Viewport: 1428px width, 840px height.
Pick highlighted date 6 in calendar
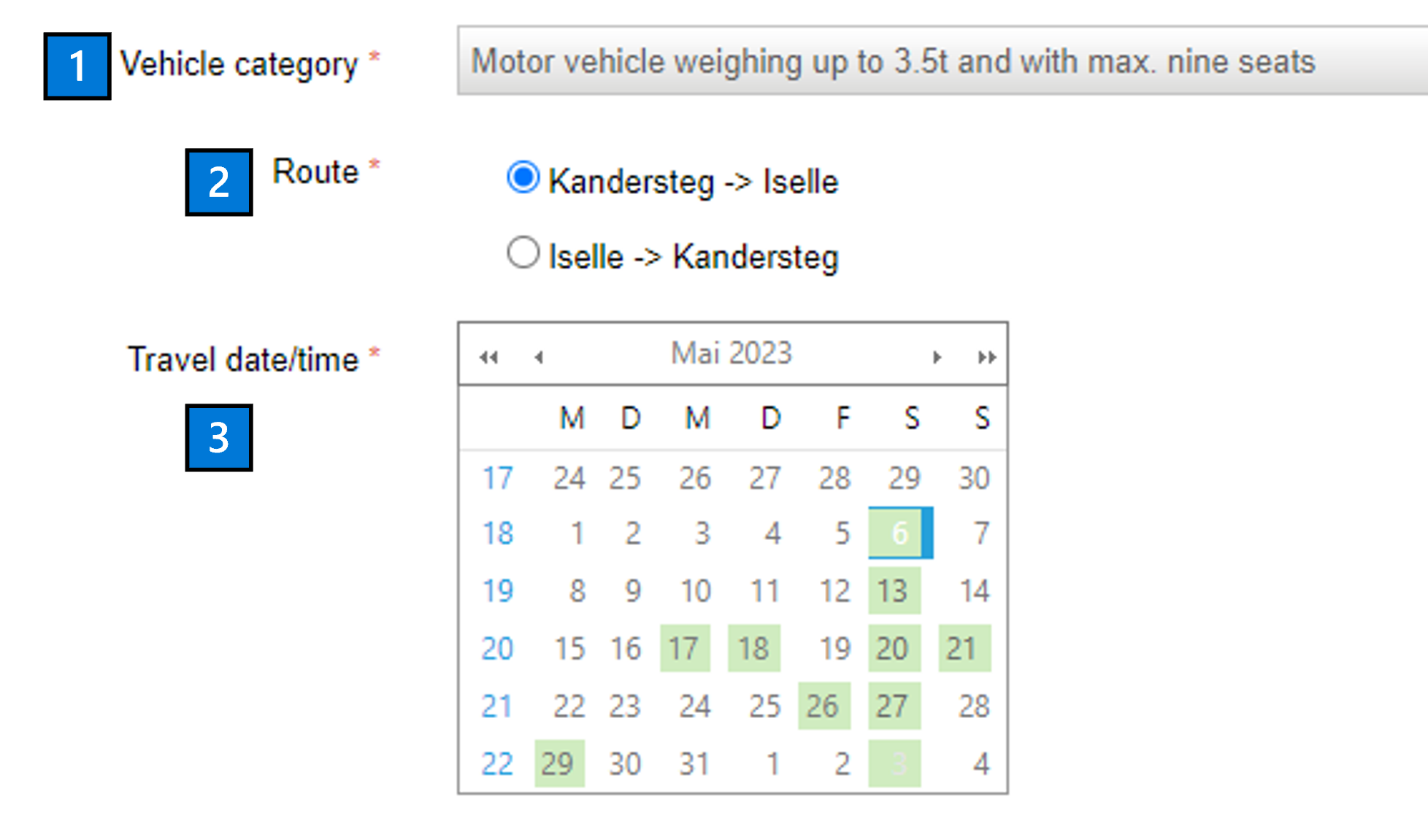pyautogui.click(x=900, y=533)
